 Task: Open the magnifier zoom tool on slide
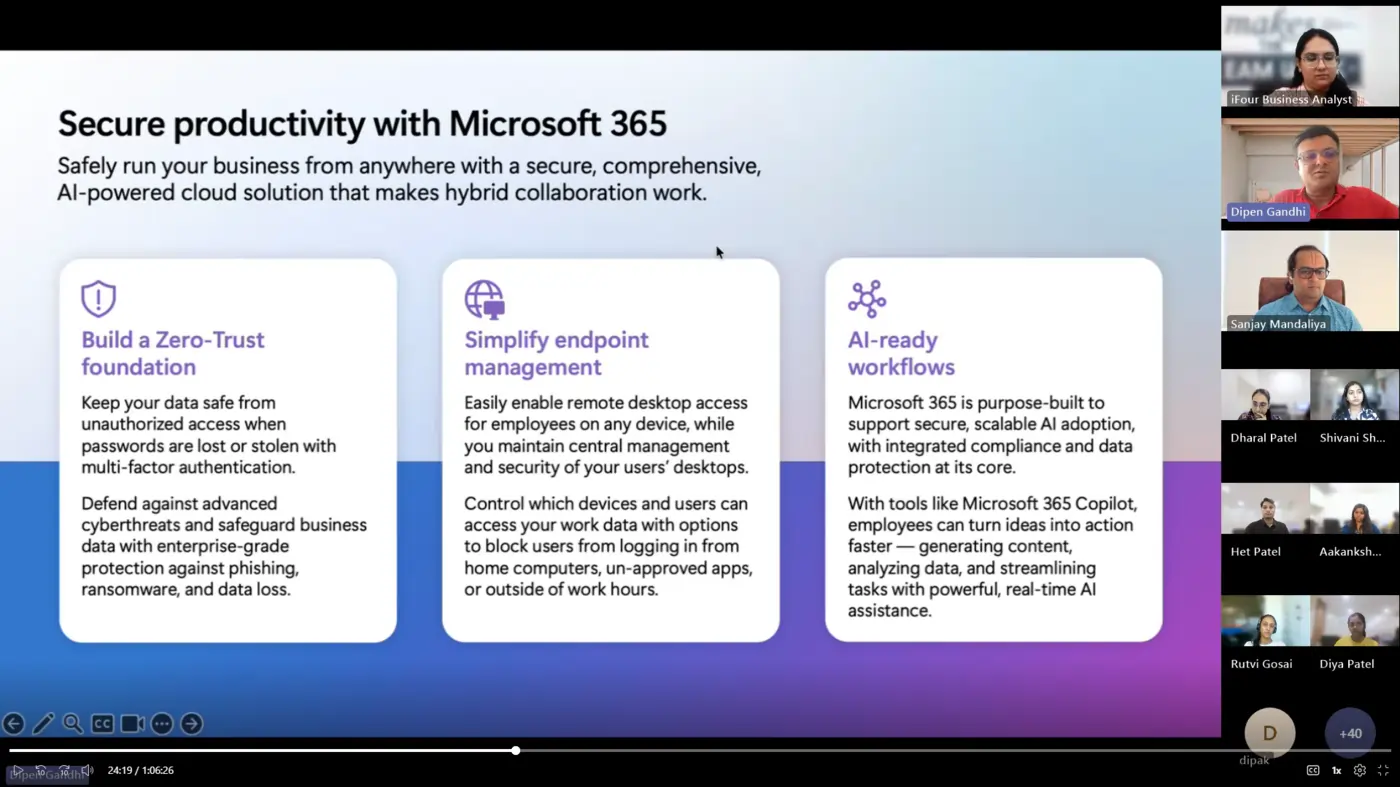coord(73,723)
